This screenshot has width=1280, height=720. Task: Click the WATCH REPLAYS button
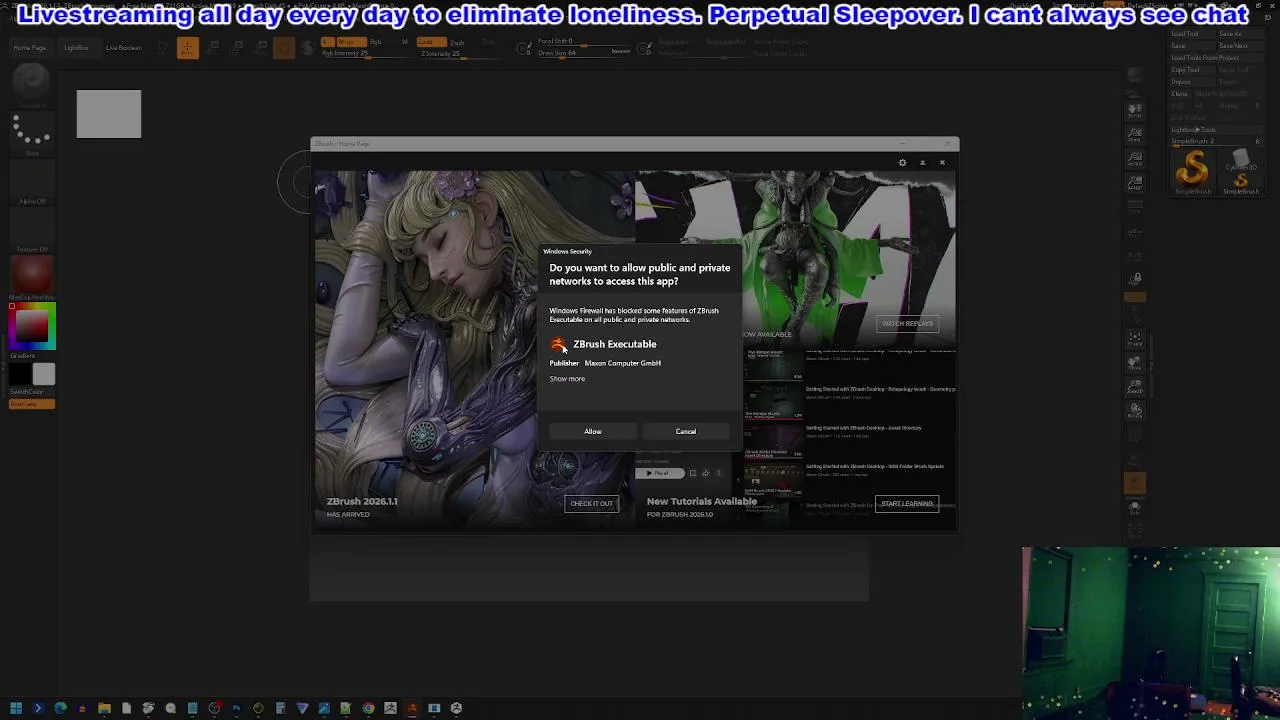pyautogui.click(x=906, y=323)
